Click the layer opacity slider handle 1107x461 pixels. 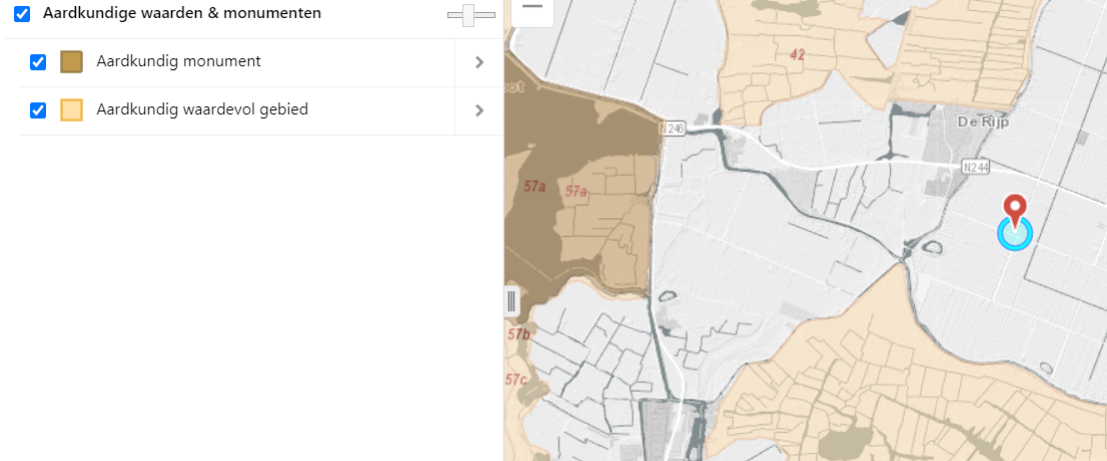(x=469, y=15)
